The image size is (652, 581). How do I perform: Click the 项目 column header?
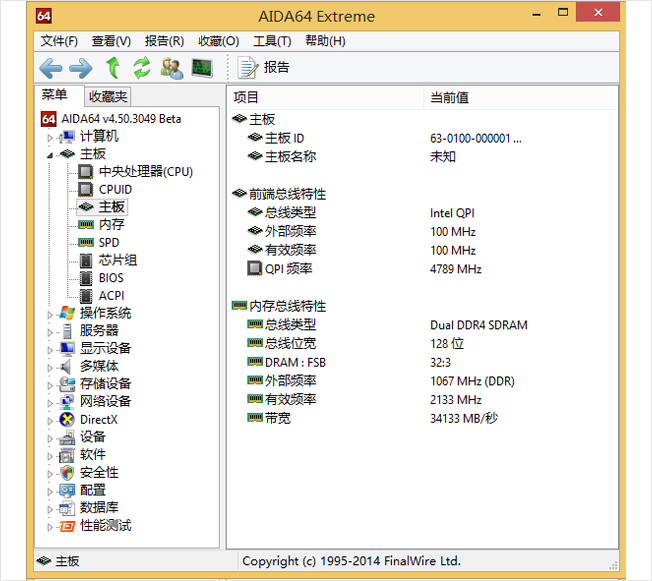[x=325, y=98]
